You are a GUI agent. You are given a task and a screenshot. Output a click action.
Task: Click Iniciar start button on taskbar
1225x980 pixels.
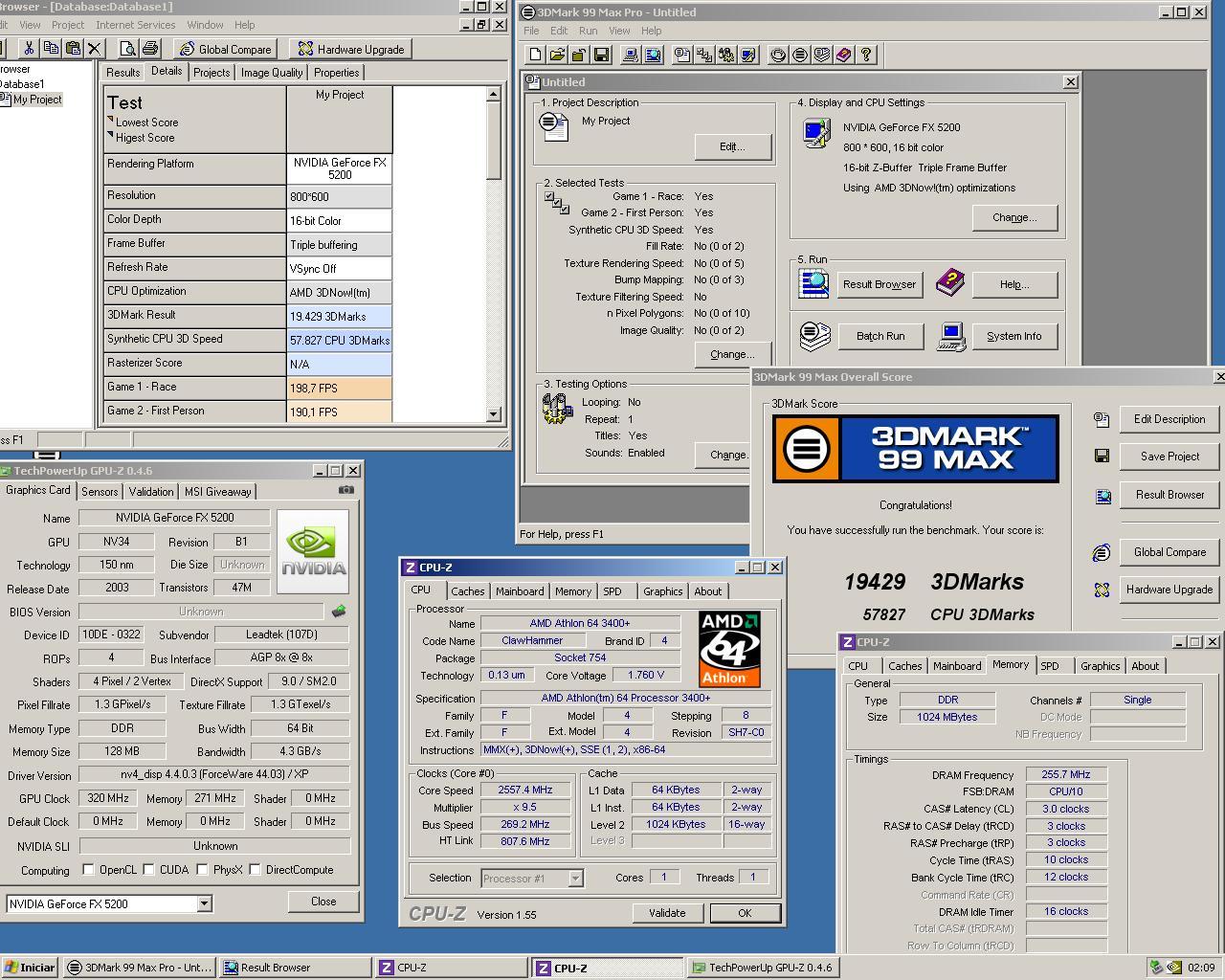[x=30, y=968]
